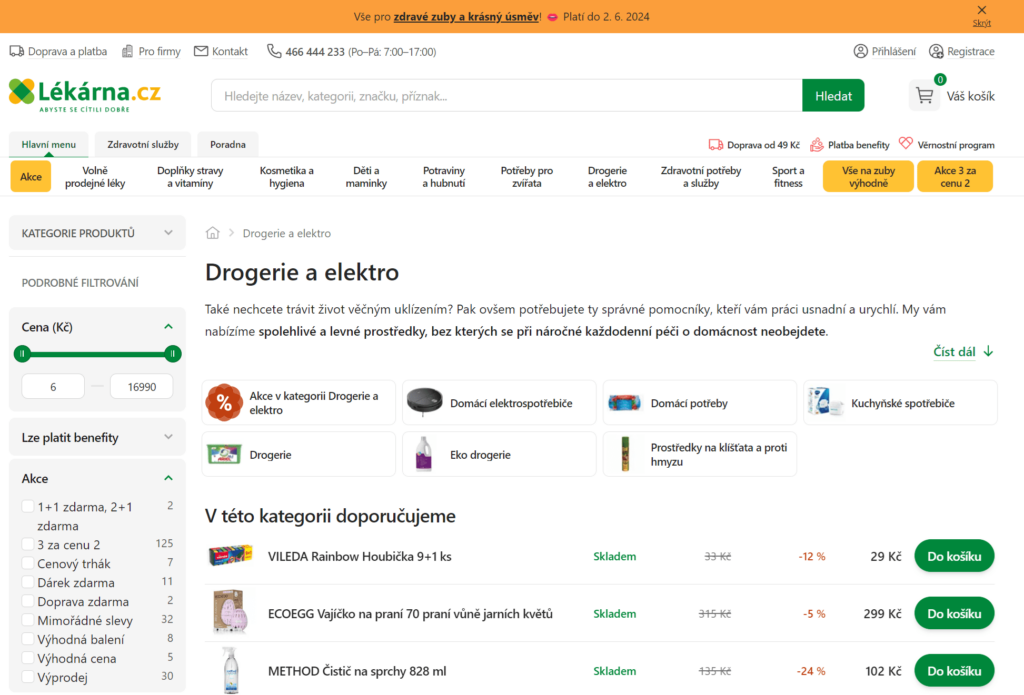Open the shopping cart icon
1024x695 pixels.
pyautogui.click(x=925, y=96)
